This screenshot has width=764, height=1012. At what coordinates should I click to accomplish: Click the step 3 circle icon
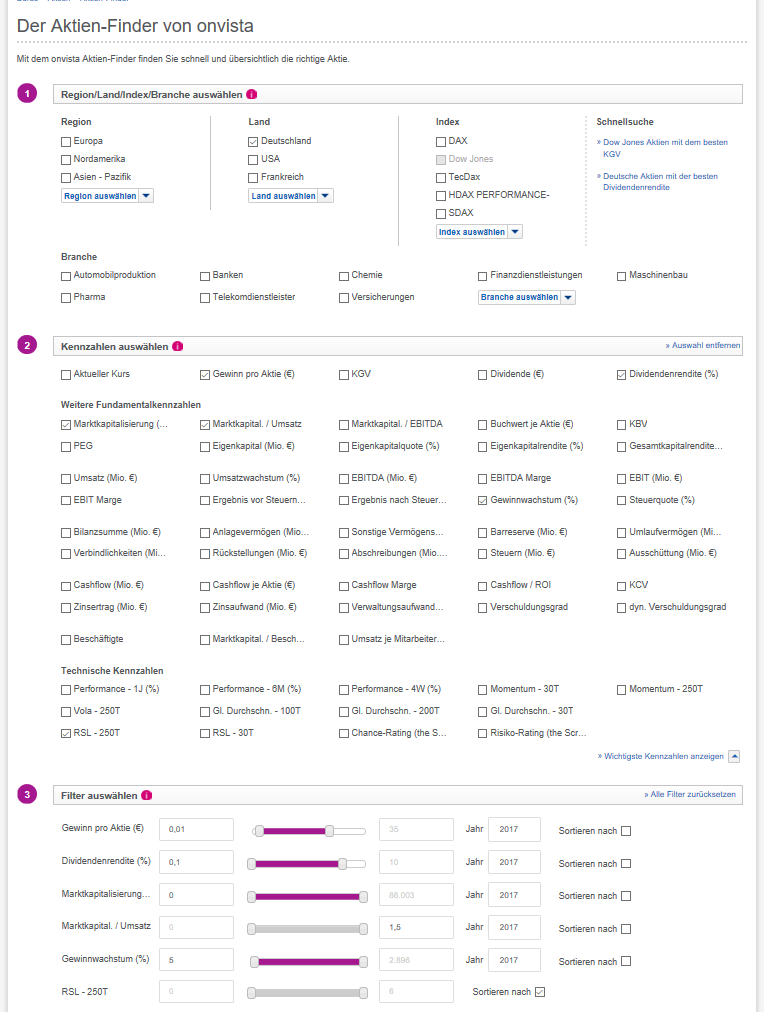27,795
